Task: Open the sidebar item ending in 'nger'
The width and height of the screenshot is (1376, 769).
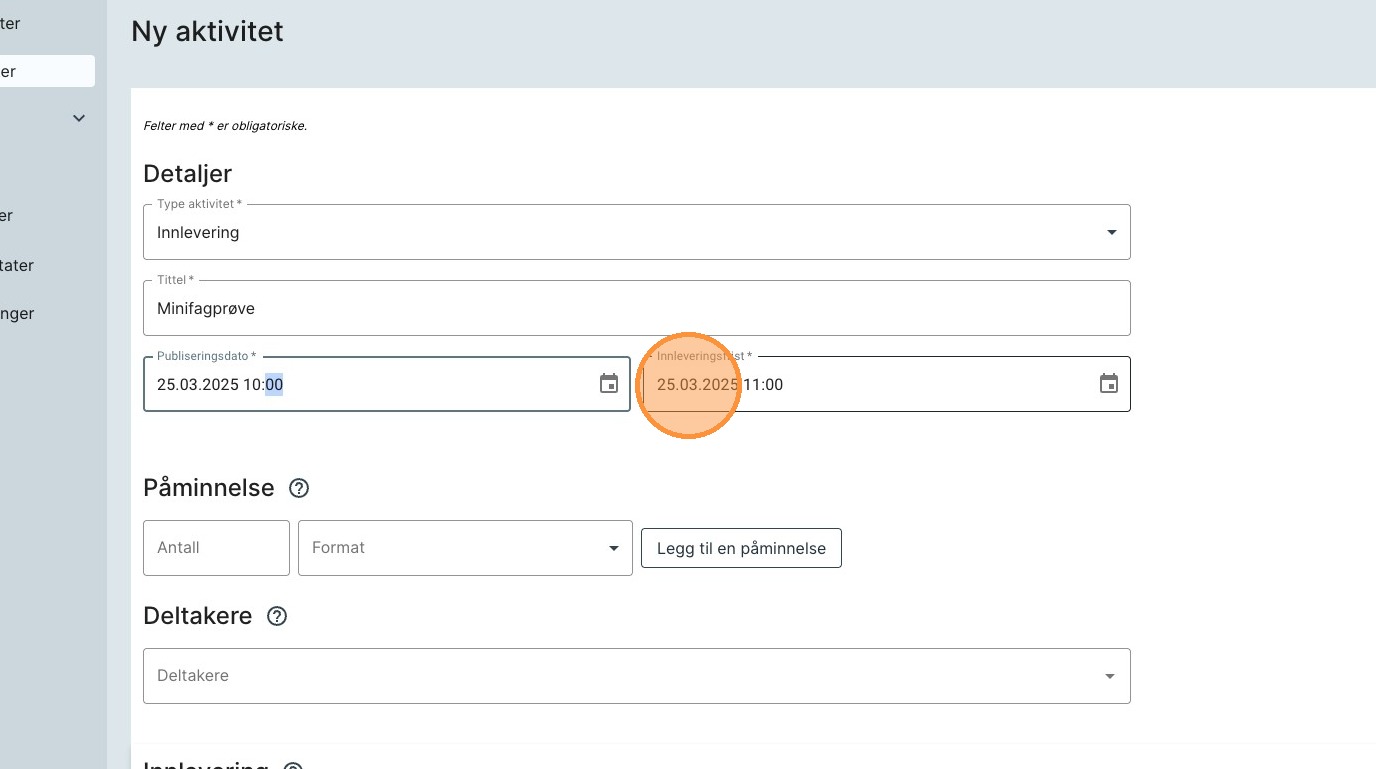Action: (17, 313)
